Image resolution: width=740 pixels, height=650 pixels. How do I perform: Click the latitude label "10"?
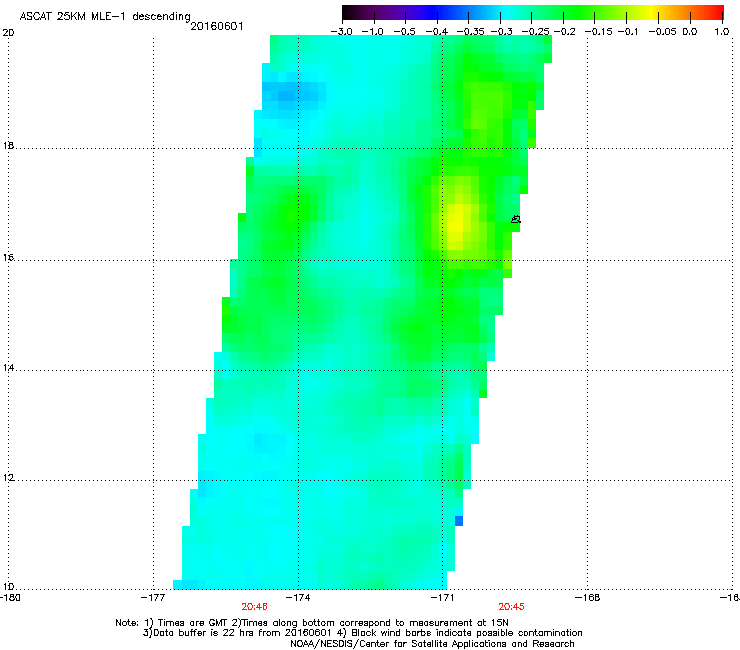8,587
